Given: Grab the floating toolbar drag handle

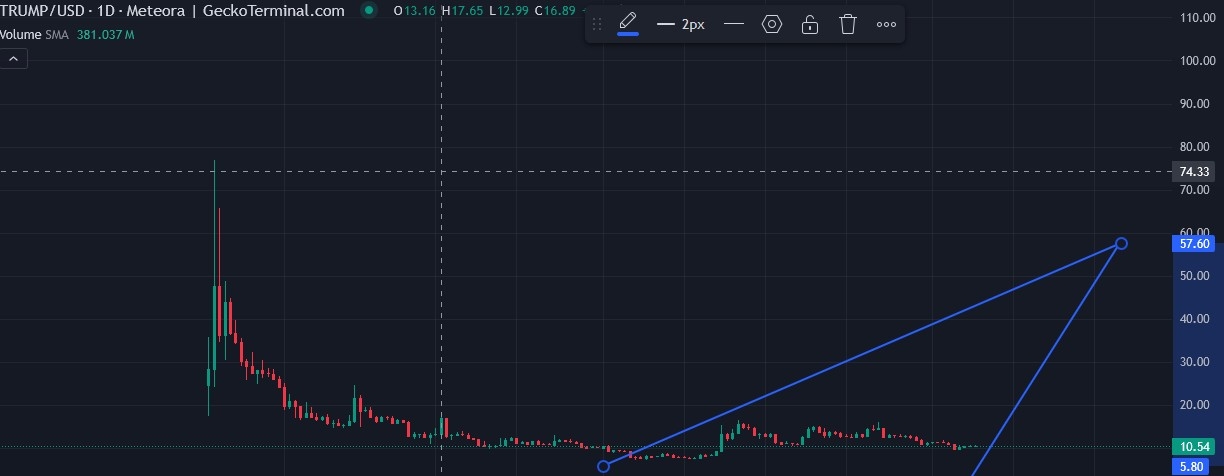Looking at the screenshot, I should pos(598,25).
